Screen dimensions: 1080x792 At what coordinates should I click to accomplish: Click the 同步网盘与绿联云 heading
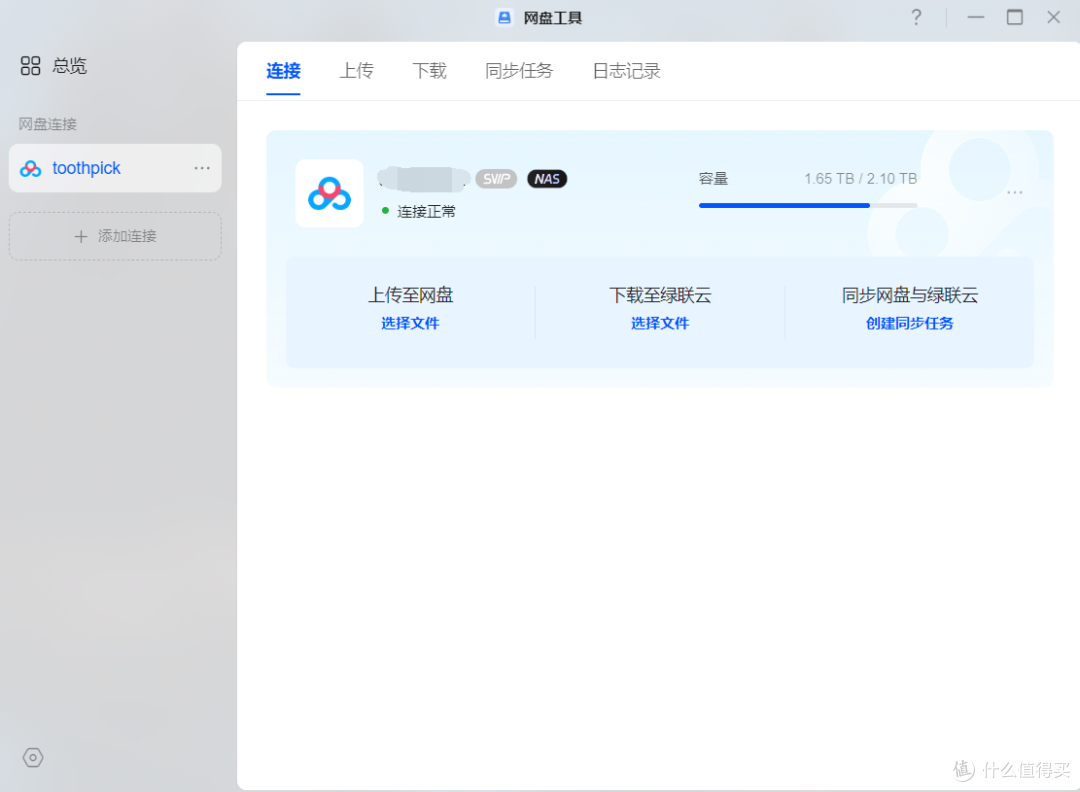pyautogui.click(x=909, y=295)
